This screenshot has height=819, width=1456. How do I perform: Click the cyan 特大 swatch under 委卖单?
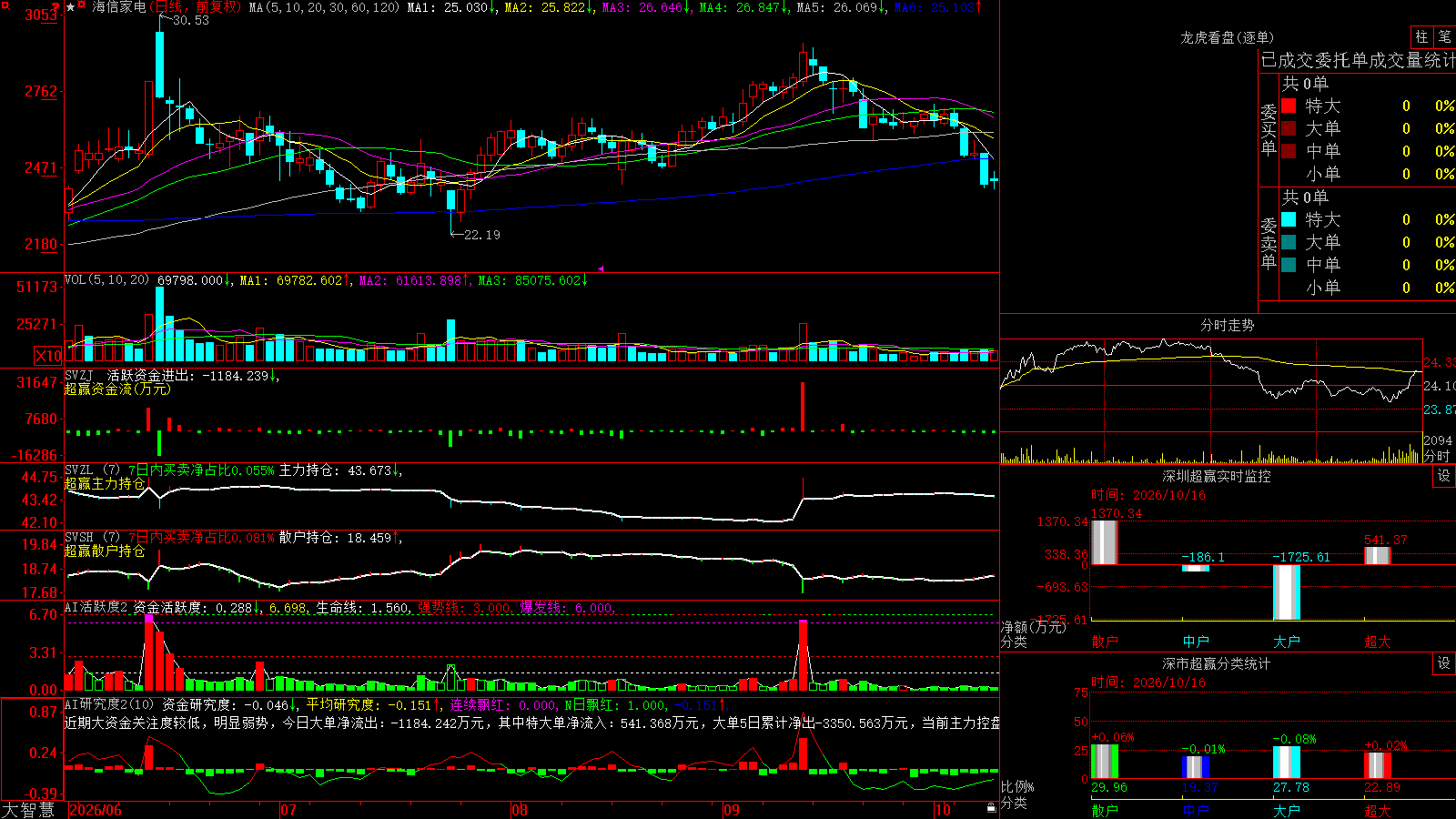coord(1289,219)
